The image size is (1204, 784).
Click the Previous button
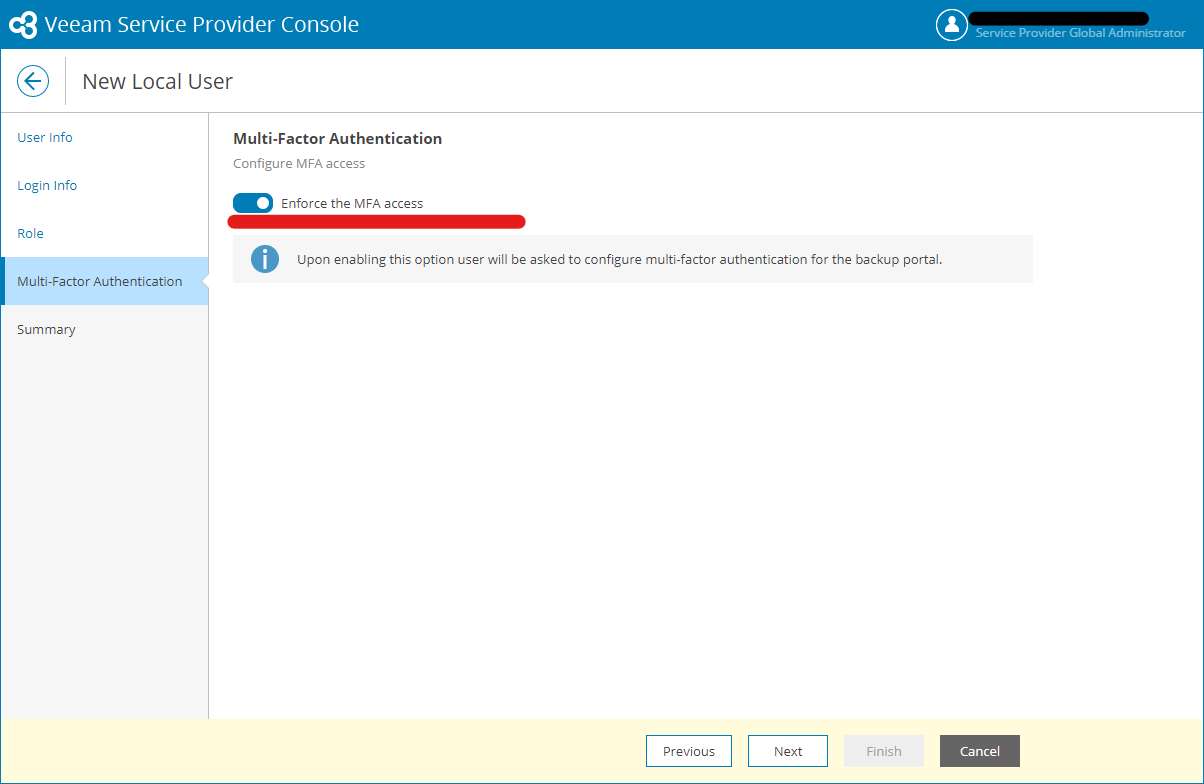tap(689, 751)
